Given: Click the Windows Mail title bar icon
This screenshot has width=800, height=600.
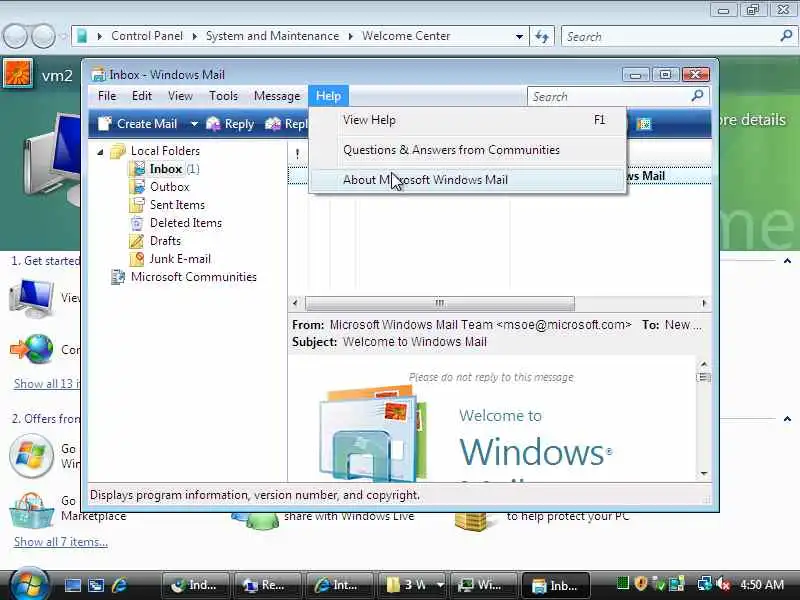Looking at the screenshot, I should tap(98, 75).
